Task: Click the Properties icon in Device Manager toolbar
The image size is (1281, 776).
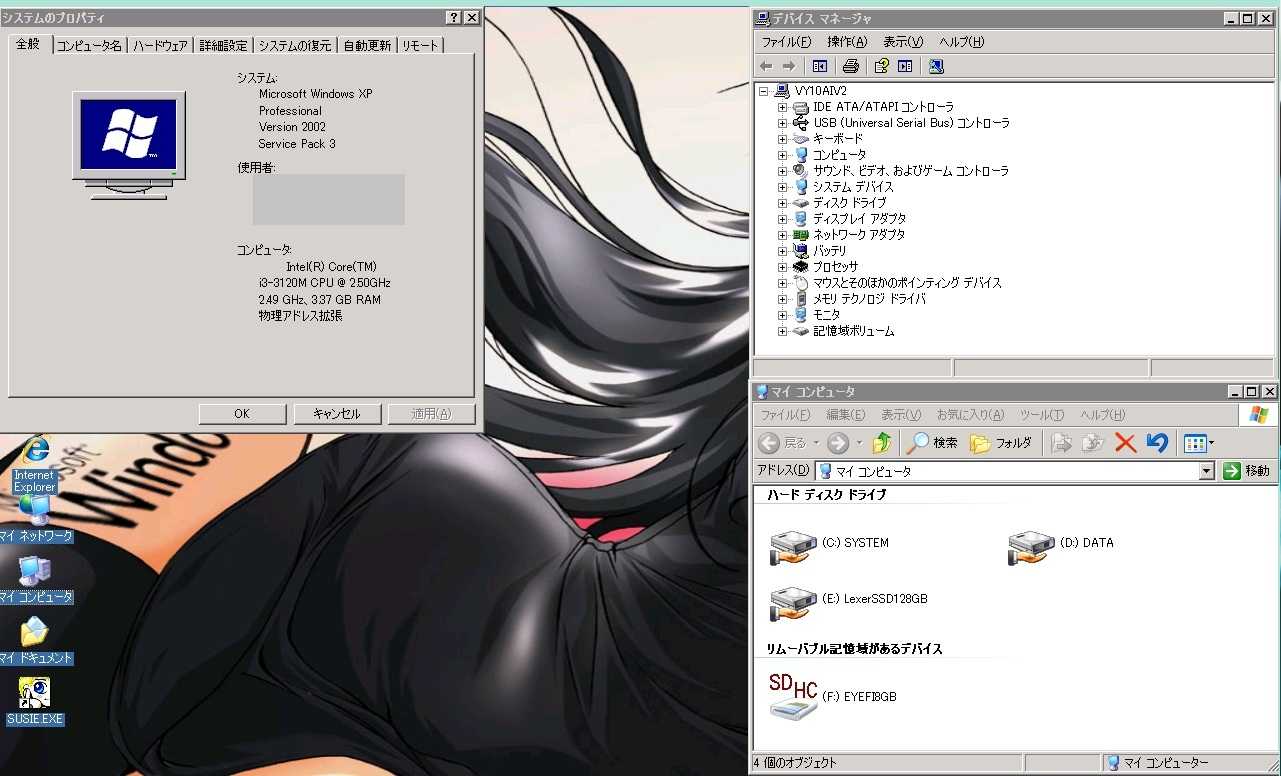Action: (x=881, y=66)
